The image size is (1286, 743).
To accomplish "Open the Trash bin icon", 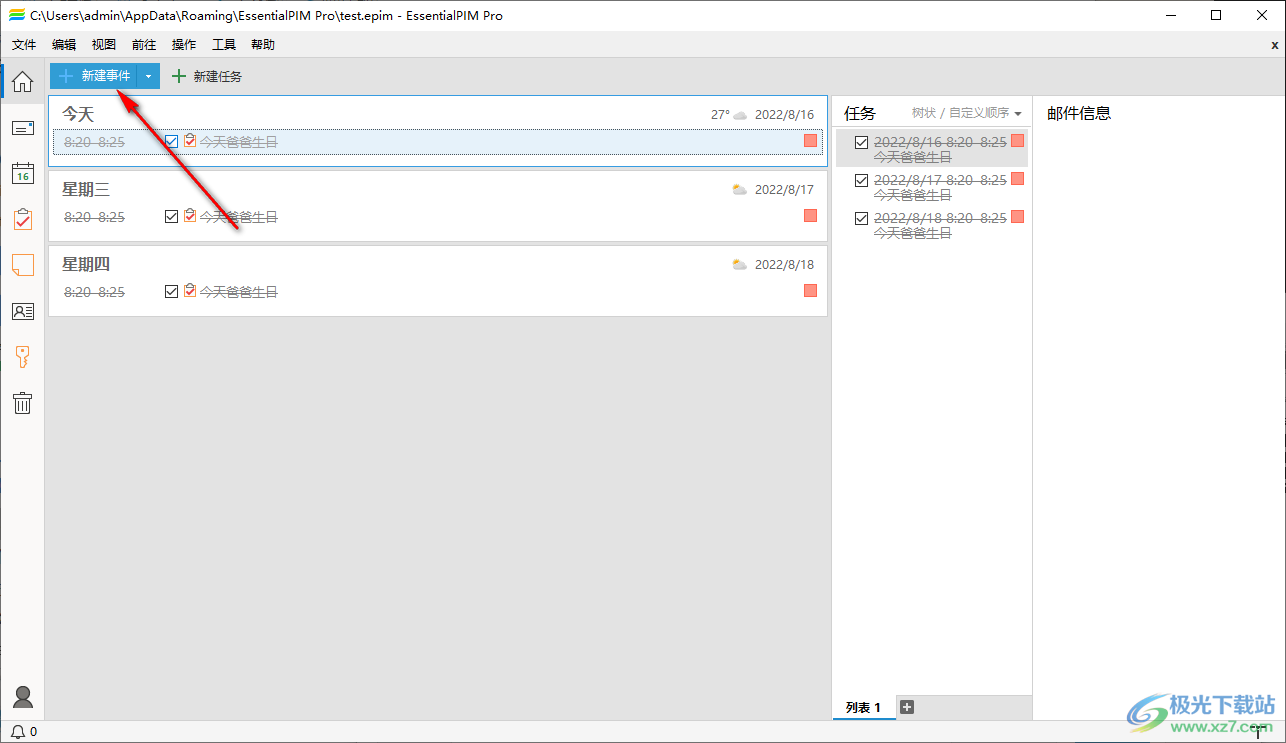I will (22, 403).
